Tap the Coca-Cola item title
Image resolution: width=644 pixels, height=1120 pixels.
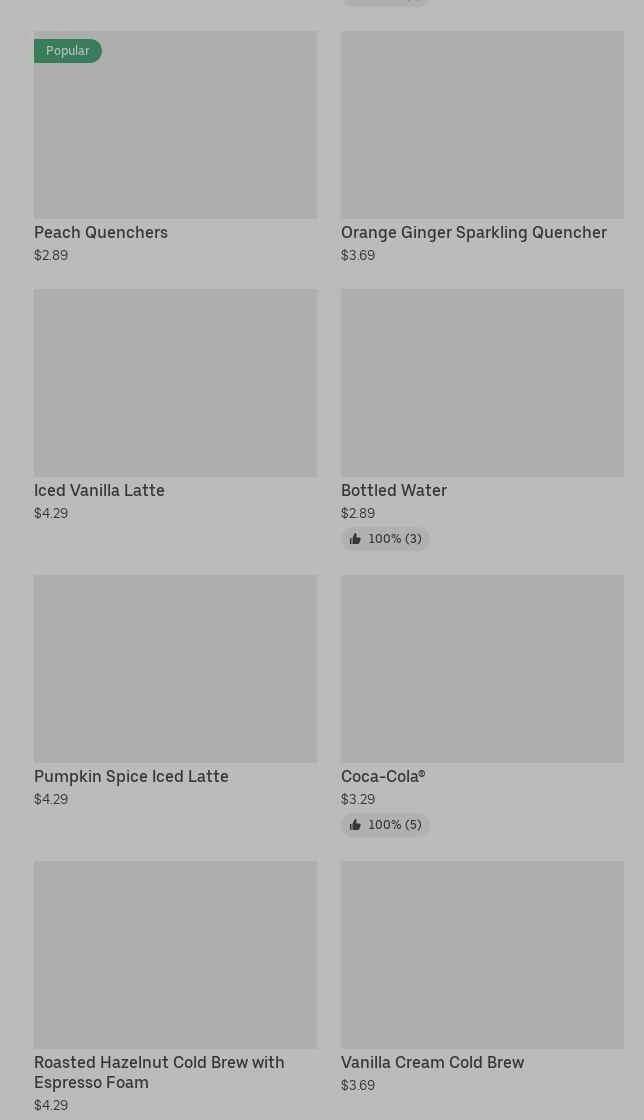coord(382,777)
